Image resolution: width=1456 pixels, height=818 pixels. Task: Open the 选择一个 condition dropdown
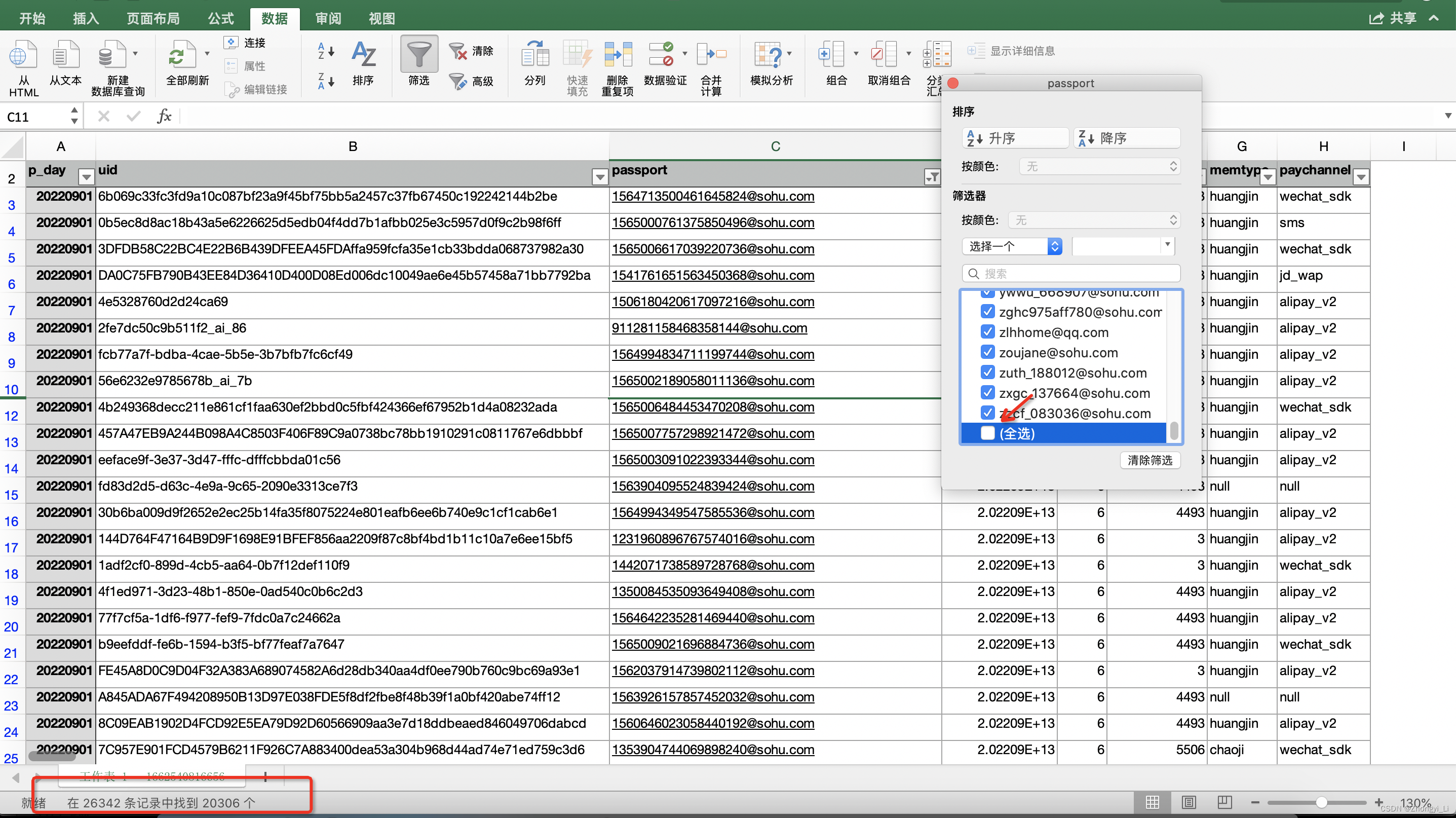tap(1012, 246)
